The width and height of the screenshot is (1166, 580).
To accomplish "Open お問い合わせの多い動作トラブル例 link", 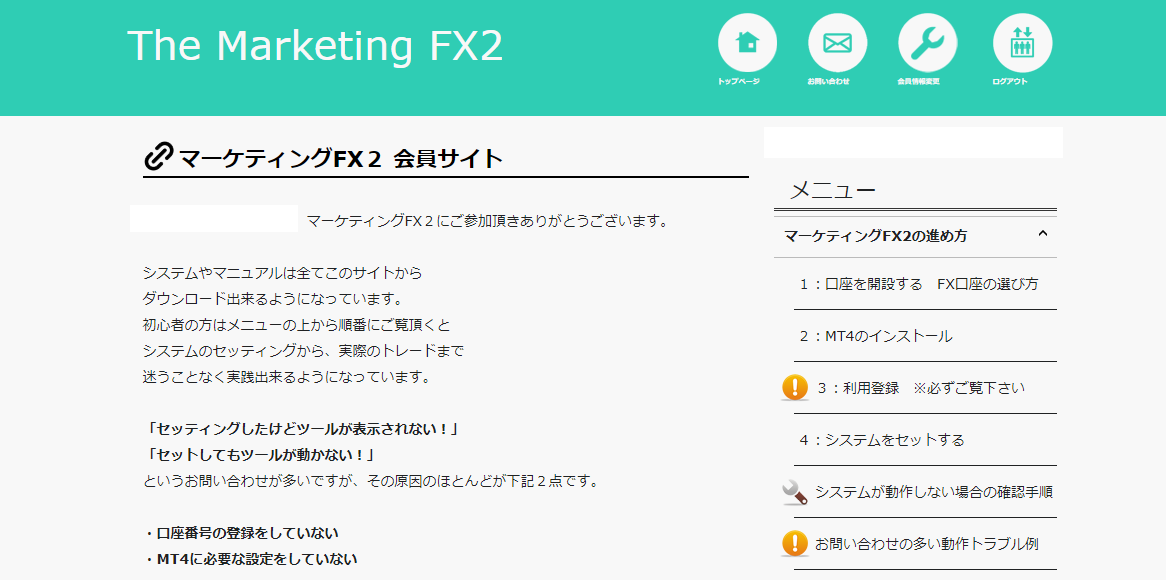I will click(x=926, y=544).
